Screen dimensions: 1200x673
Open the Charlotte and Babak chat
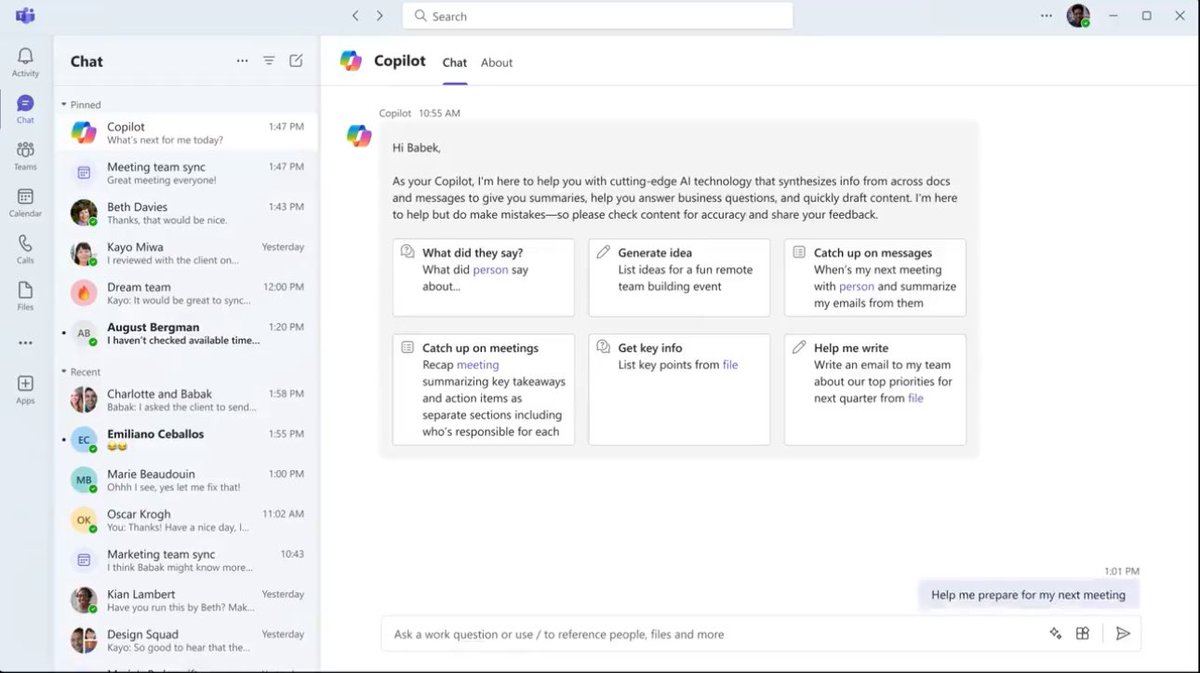(x=187, y=400)
